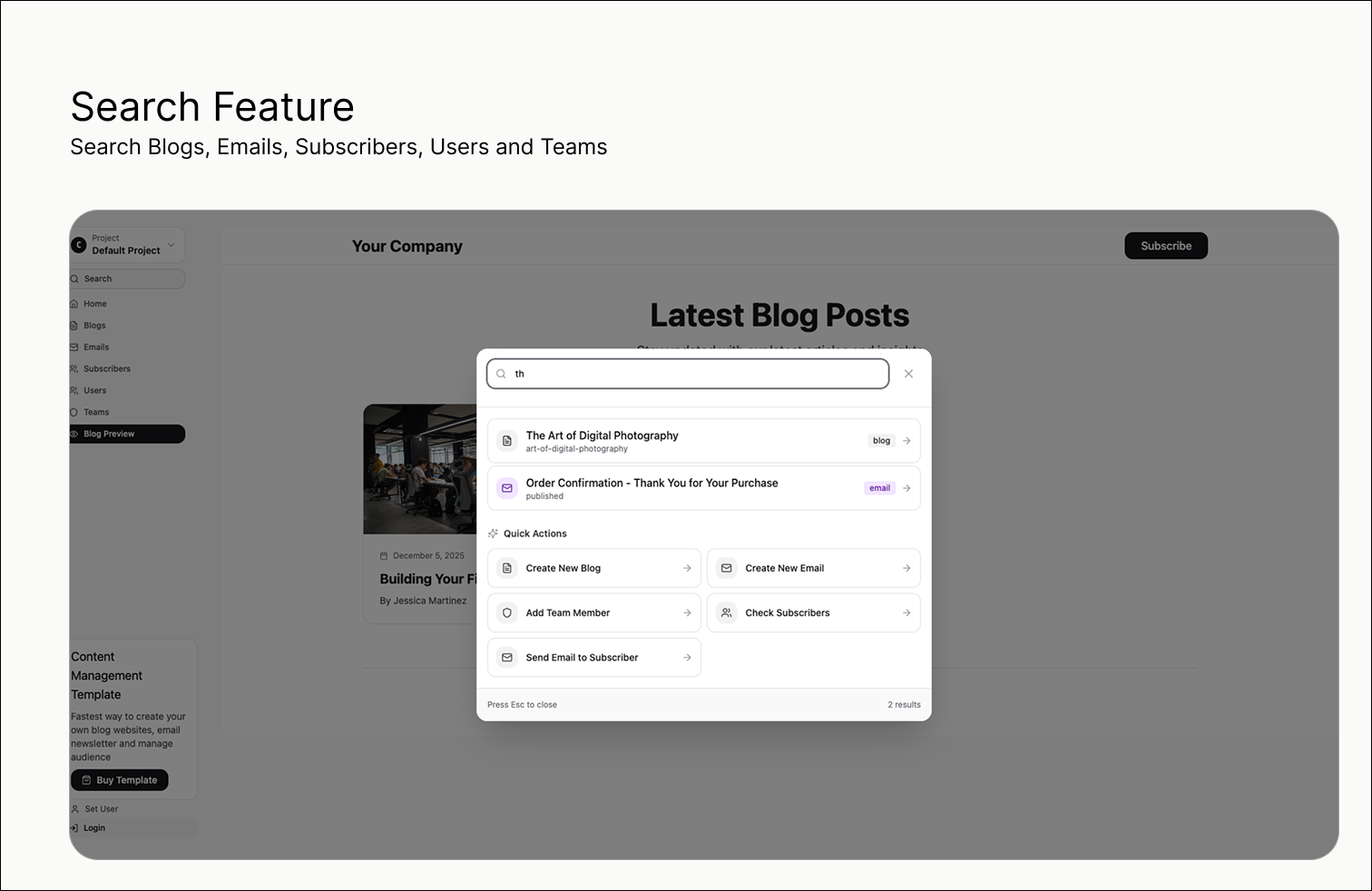Click the Login link in the sidebar

pyautogui.click(x=94, y=827)
